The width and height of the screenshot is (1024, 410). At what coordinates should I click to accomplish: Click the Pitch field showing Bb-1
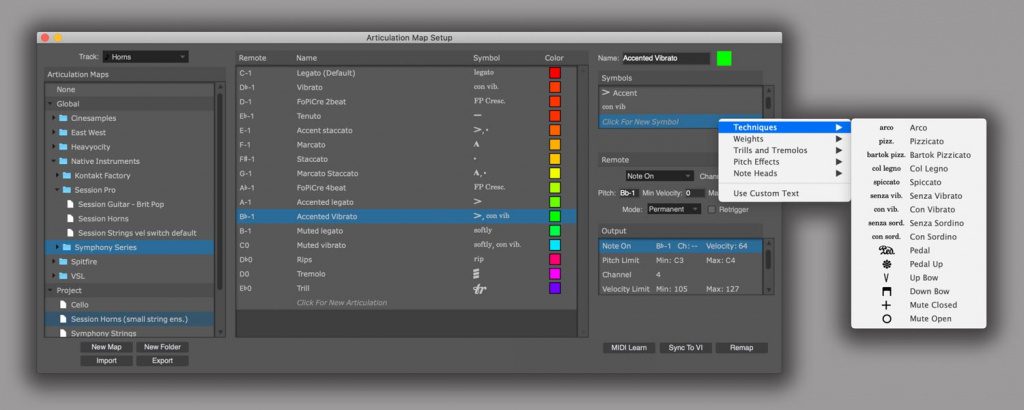pyautogui.click(x=627, y=193)
